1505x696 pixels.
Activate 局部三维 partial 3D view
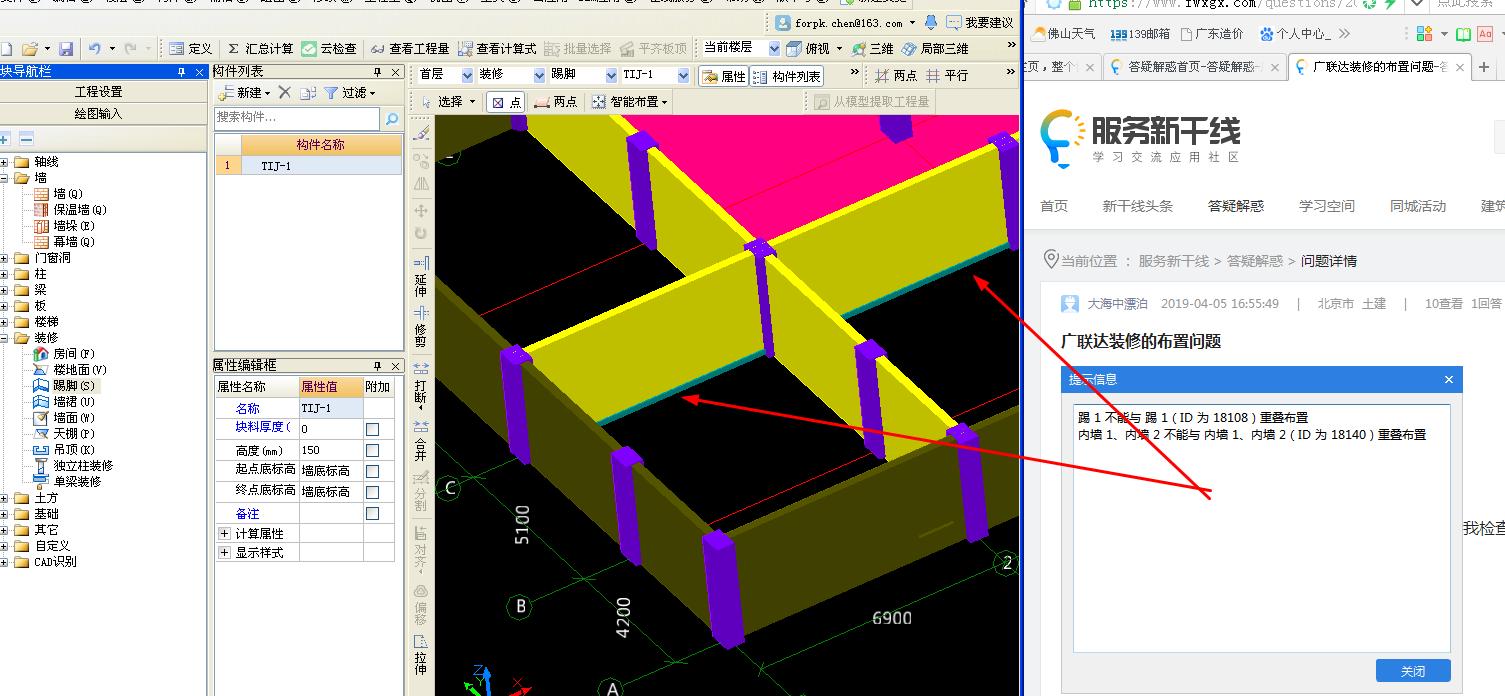pos(935,48)
